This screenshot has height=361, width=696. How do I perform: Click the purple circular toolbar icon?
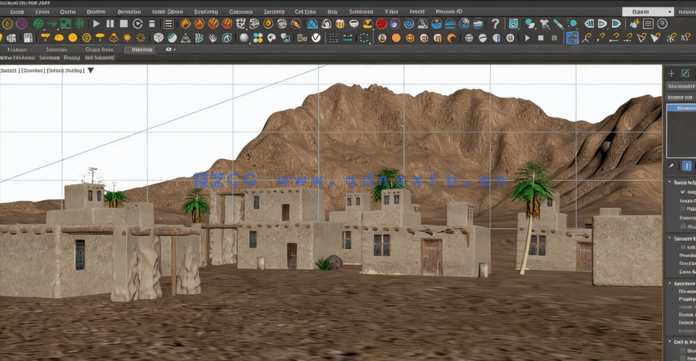(x=21, y=24)
